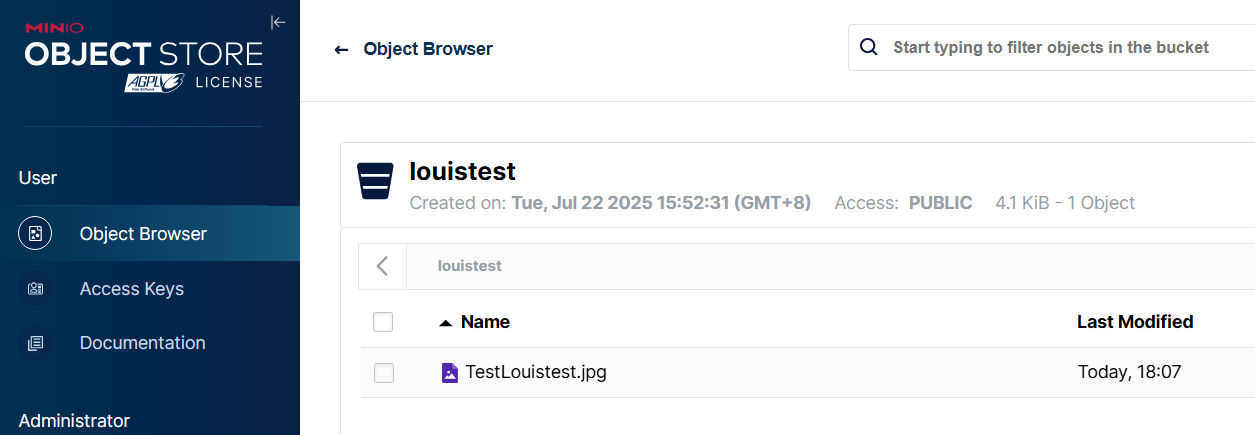Click the Object Browser sidebar icon
Screen dimensions: 1255x435
click(35, 234)
